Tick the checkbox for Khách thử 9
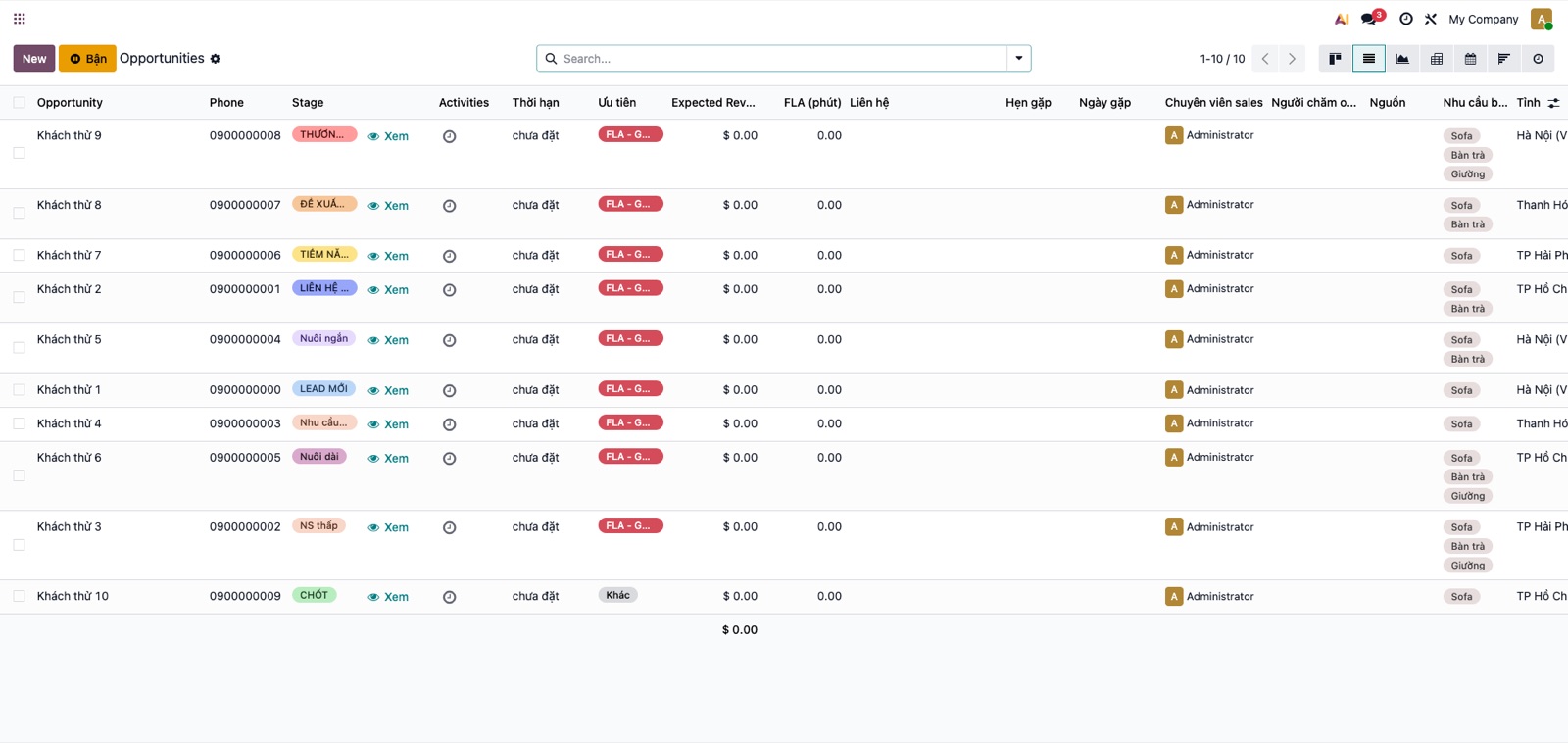The image size is (1568, 743). [x=19, y=153]
